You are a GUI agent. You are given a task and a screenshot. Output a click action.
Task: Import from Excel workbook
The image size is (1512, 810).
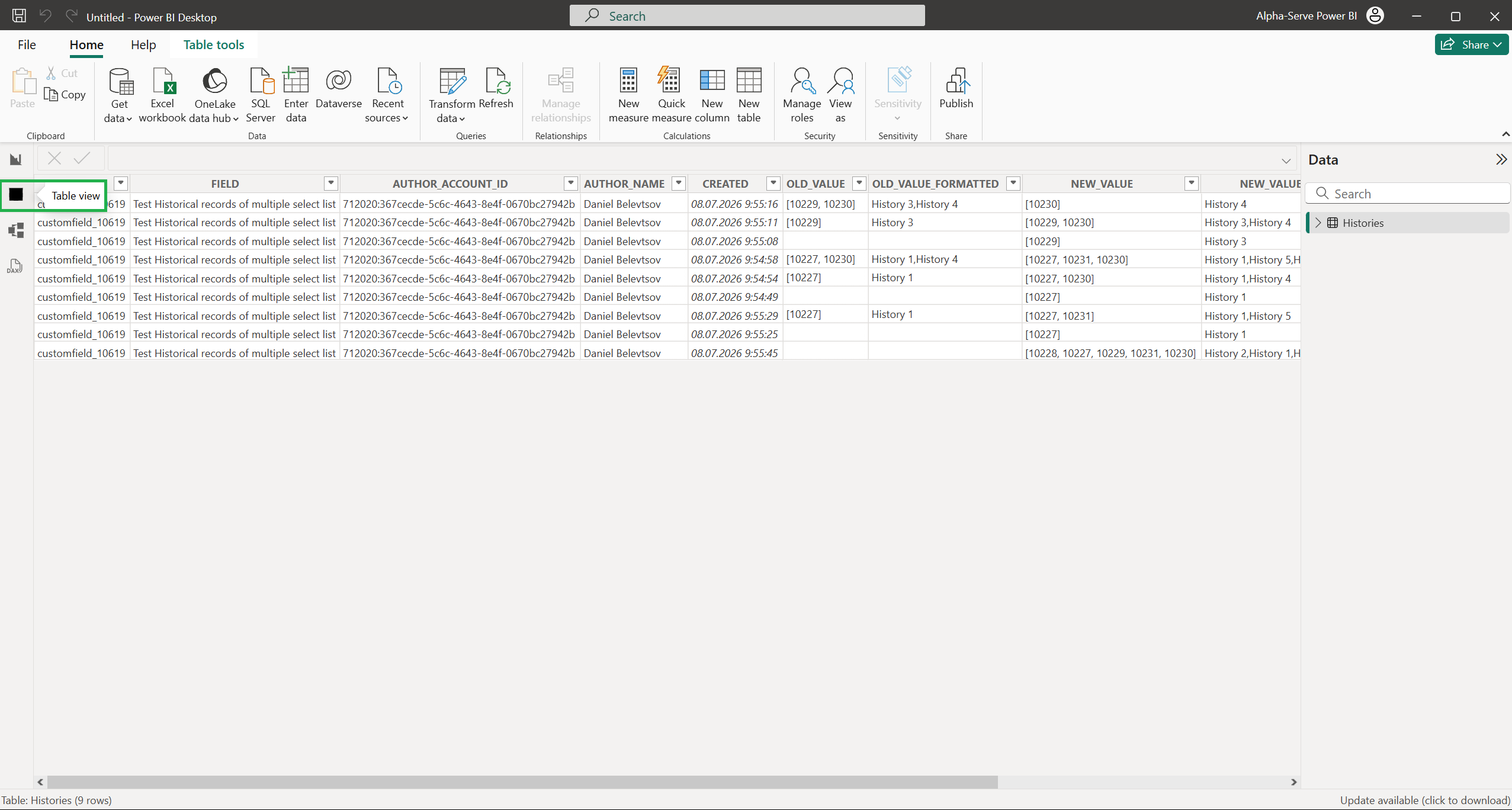click(x=162, y=95)
